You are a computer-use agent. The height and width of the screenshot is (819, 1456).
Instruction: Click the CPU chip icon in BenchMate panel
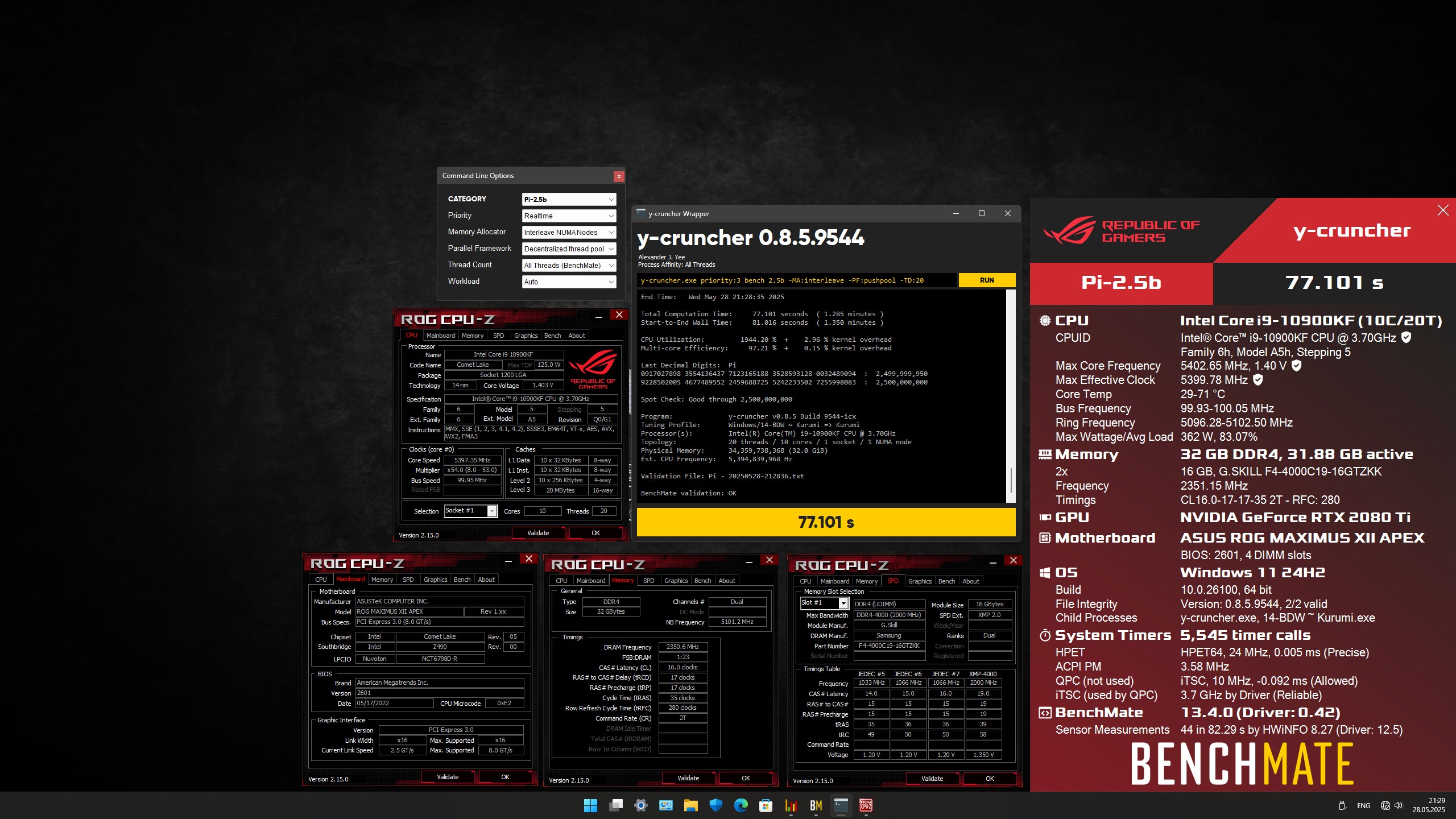(1045, 321)
